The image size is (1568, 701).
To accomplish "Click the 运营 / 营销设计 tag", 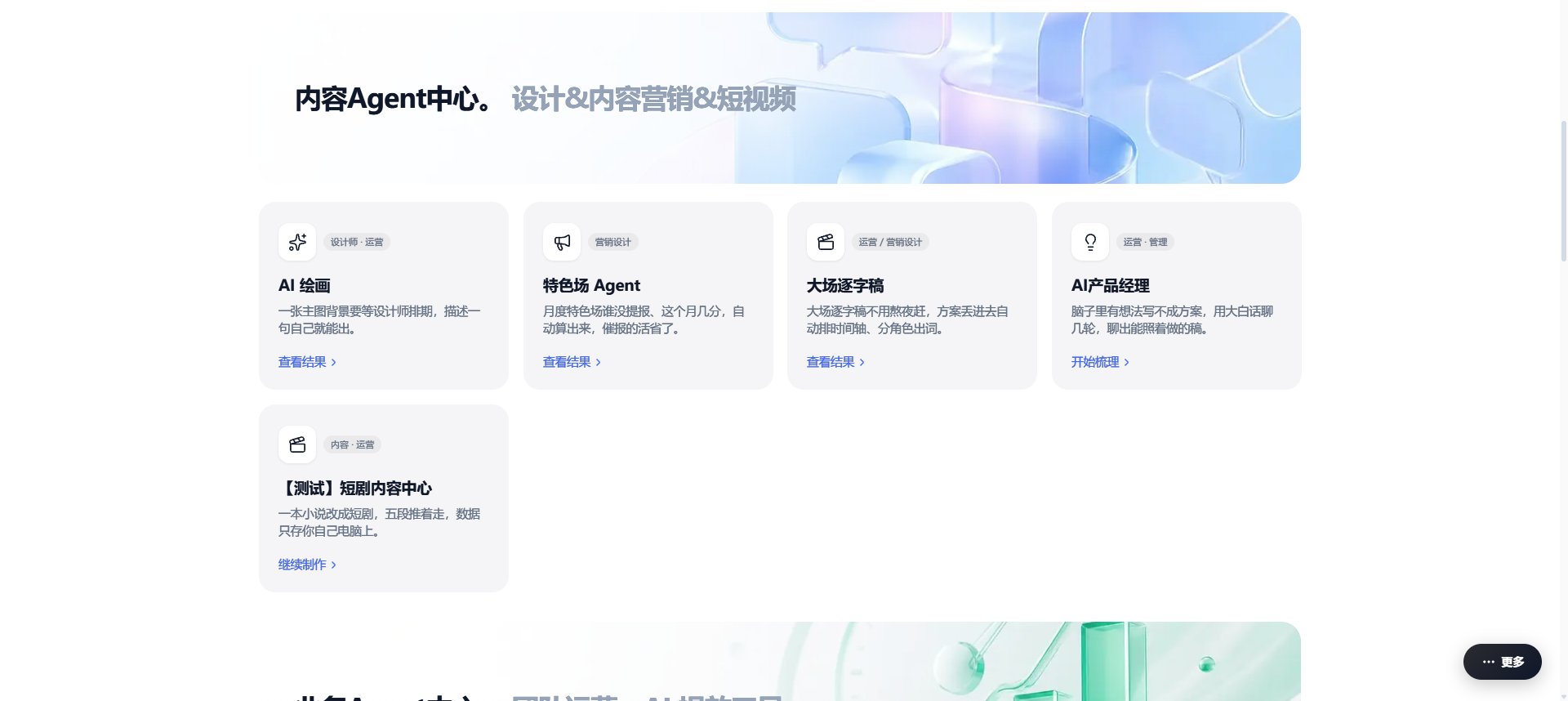I will [x=890, y=242].
